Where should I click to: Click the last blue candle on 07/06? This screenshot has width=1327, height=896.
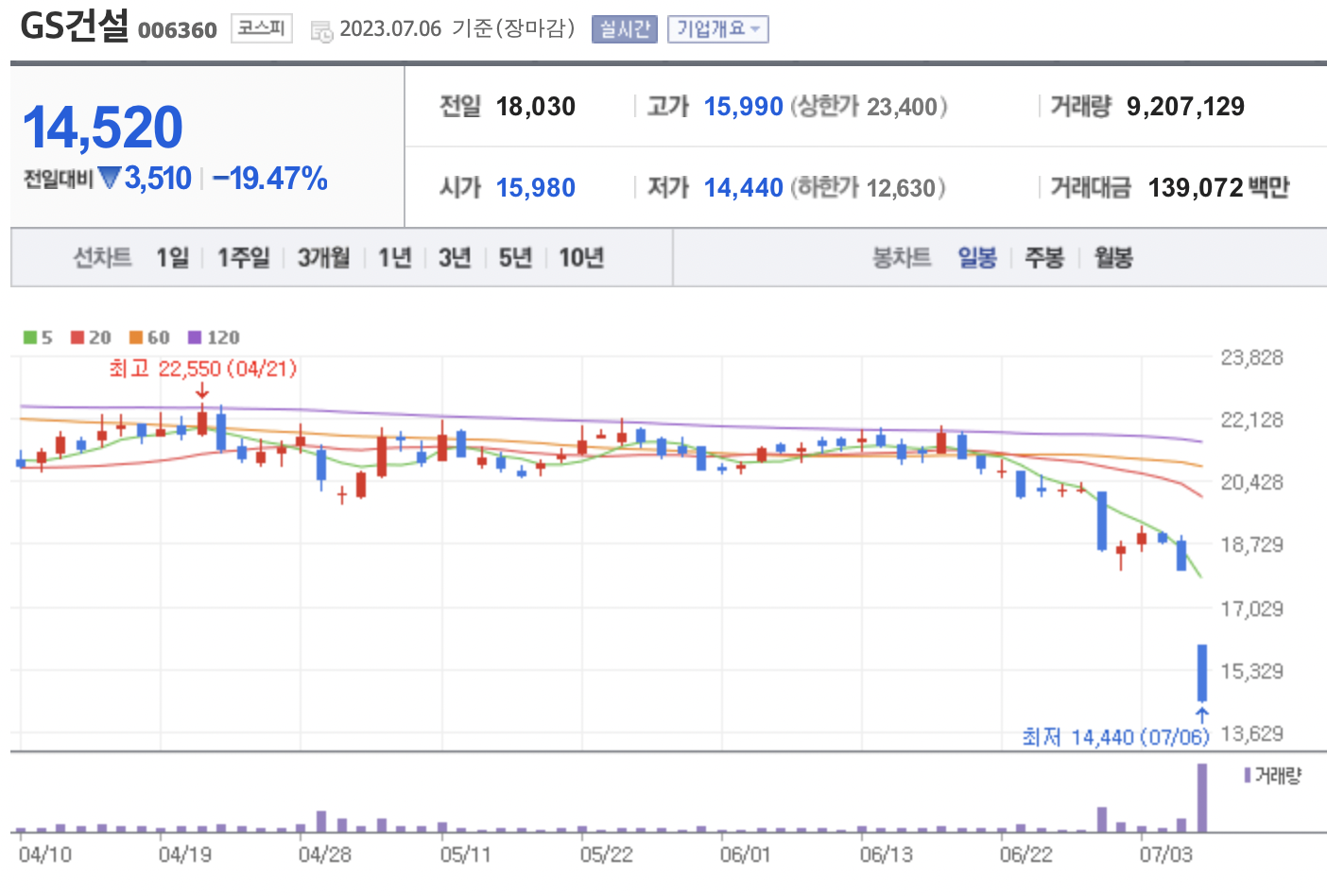click(1202, 673)
